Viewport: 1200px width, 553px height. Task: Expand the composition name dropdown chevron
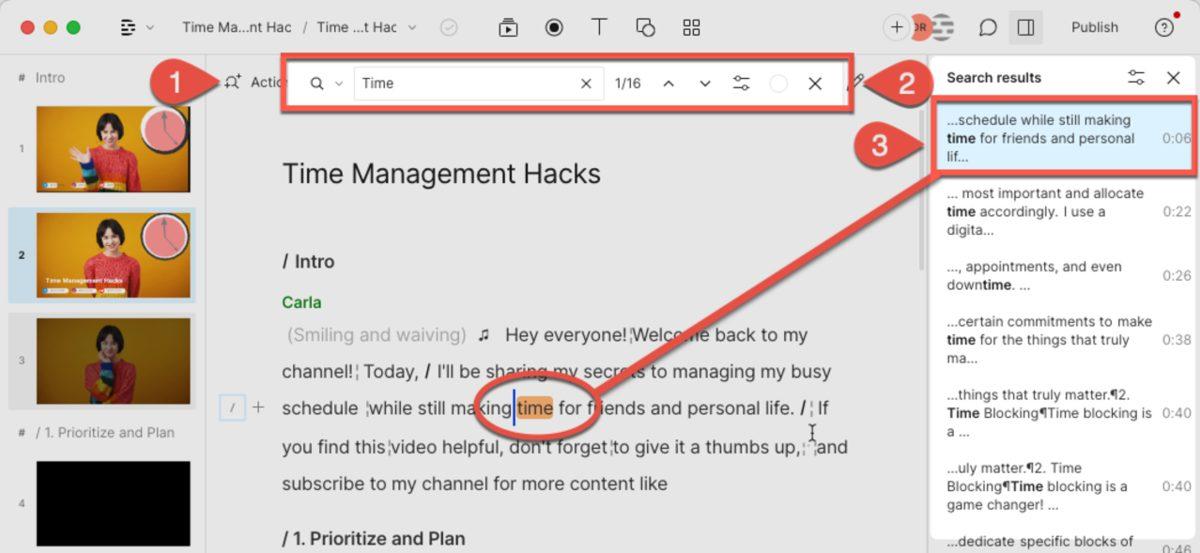pos(413,28)
